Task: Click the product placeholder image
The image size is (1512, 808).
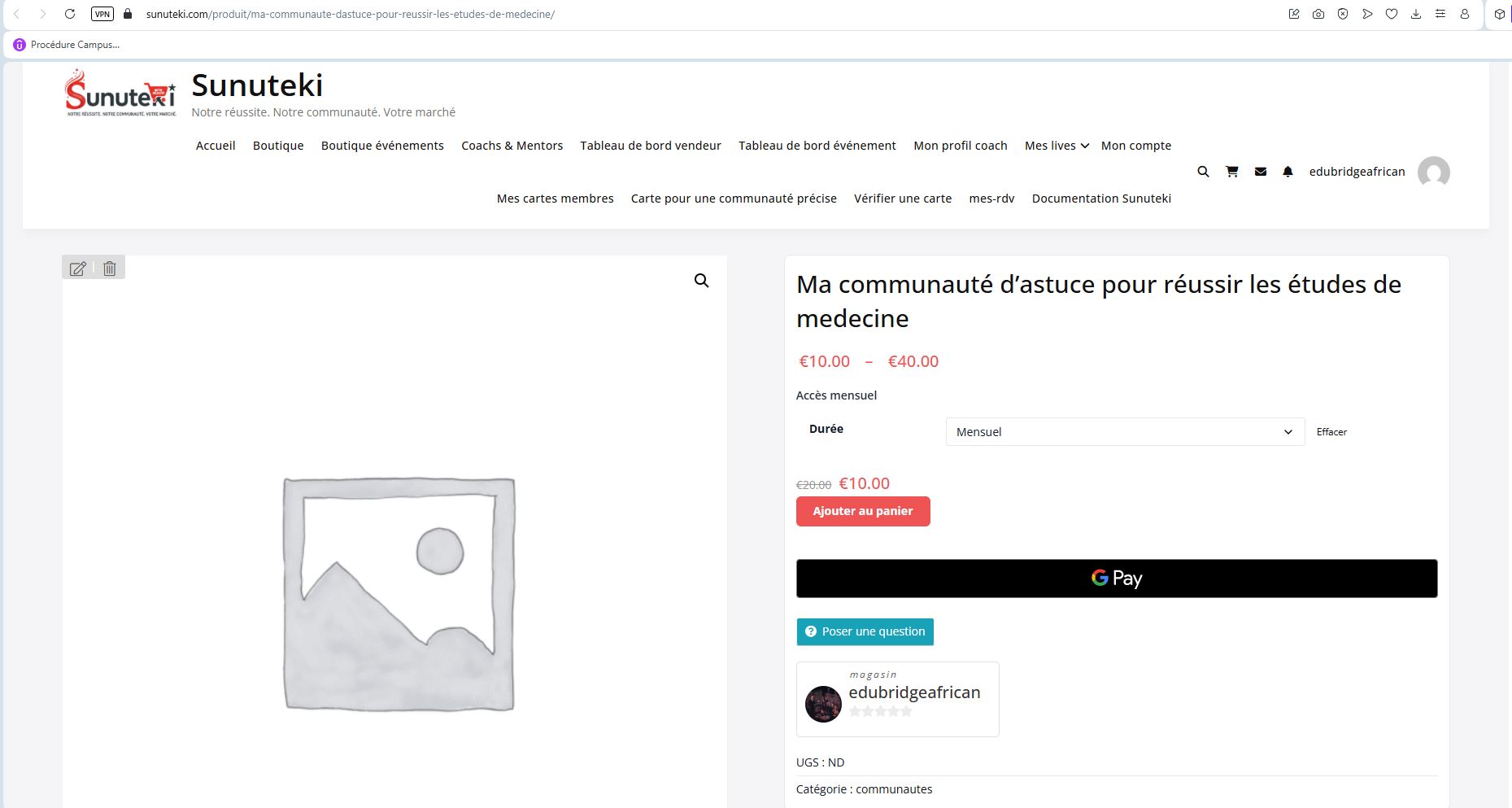Action: click(x=399, y=594)
